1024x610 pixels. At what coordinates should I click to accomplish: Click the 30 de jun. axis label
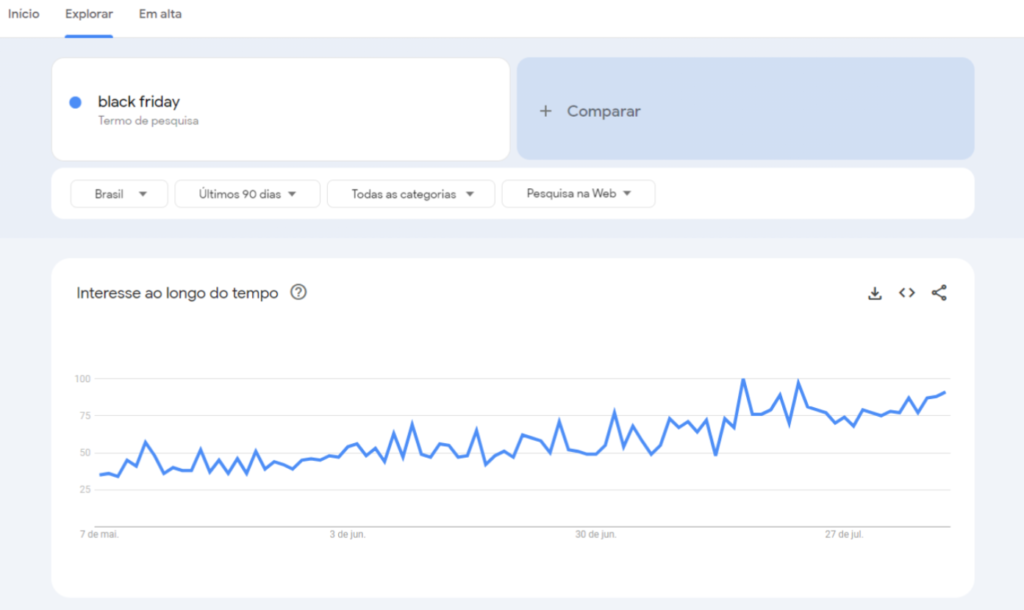596,535
